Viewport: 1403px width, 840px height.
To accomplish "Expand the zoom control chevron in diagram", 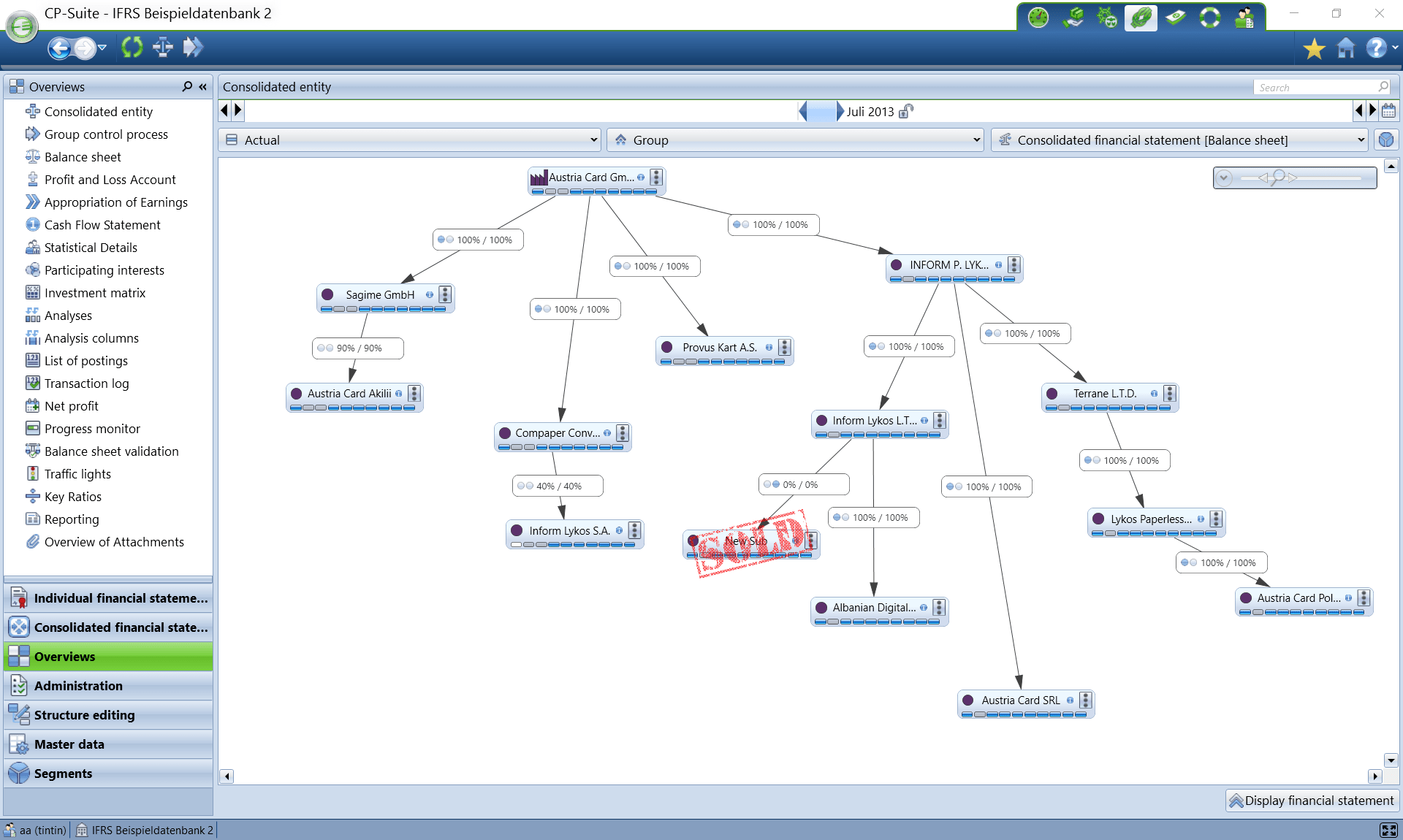I will click(x=1224, y=177).
